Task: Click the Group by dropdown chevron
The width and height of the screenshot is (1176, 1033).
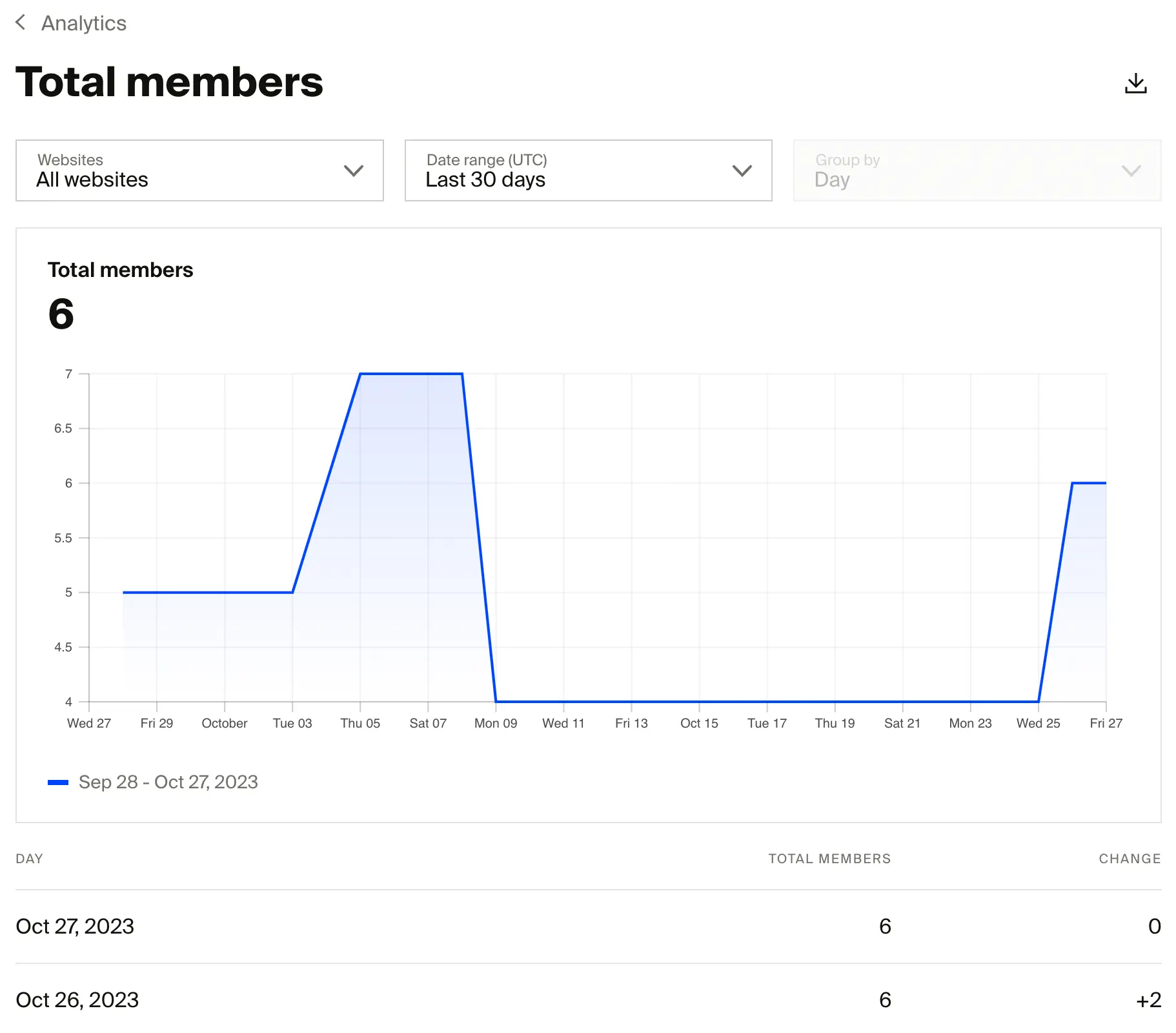Action: pos(1131,171)
